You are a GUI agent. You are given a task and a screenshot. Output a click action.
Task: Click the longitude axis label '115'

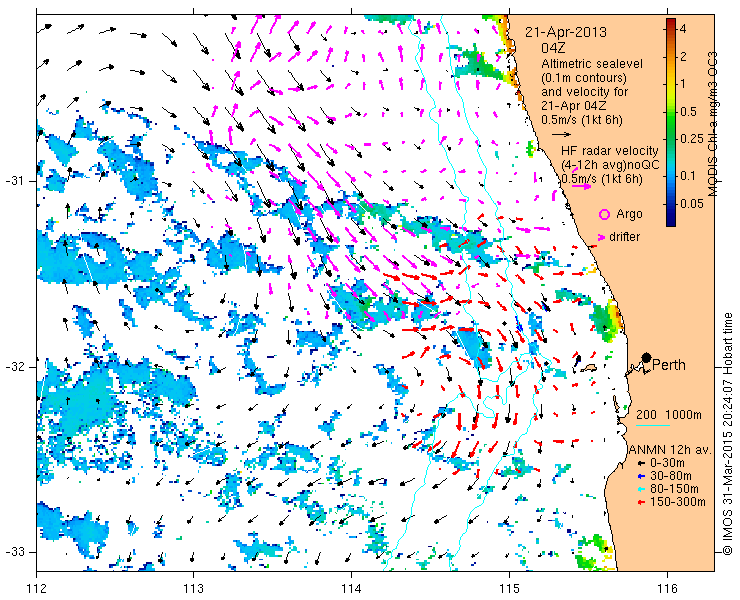click(x=509, y=589)
